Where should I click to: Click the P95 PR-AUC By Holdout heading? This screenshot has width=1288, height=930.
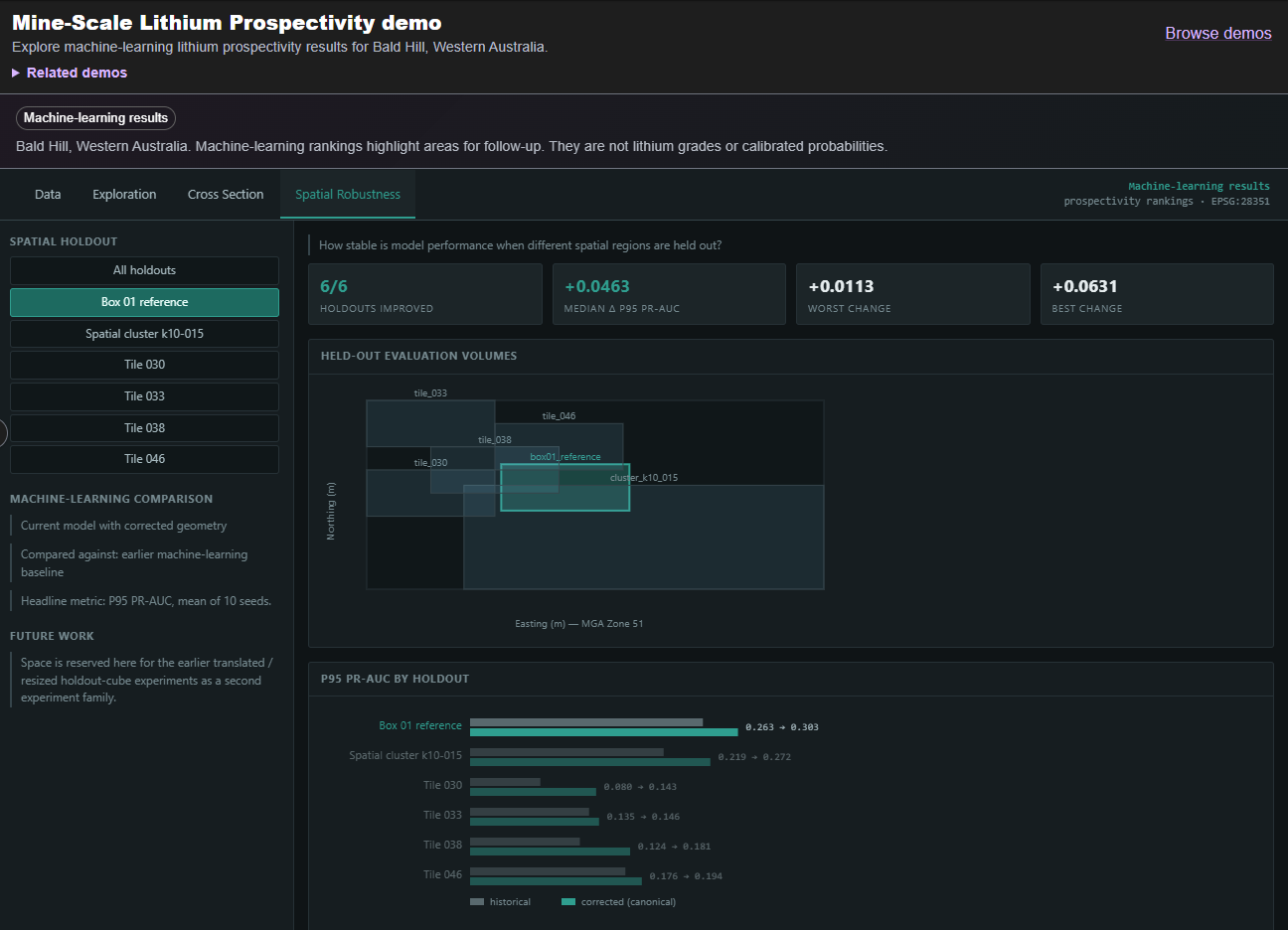(395, 679)
